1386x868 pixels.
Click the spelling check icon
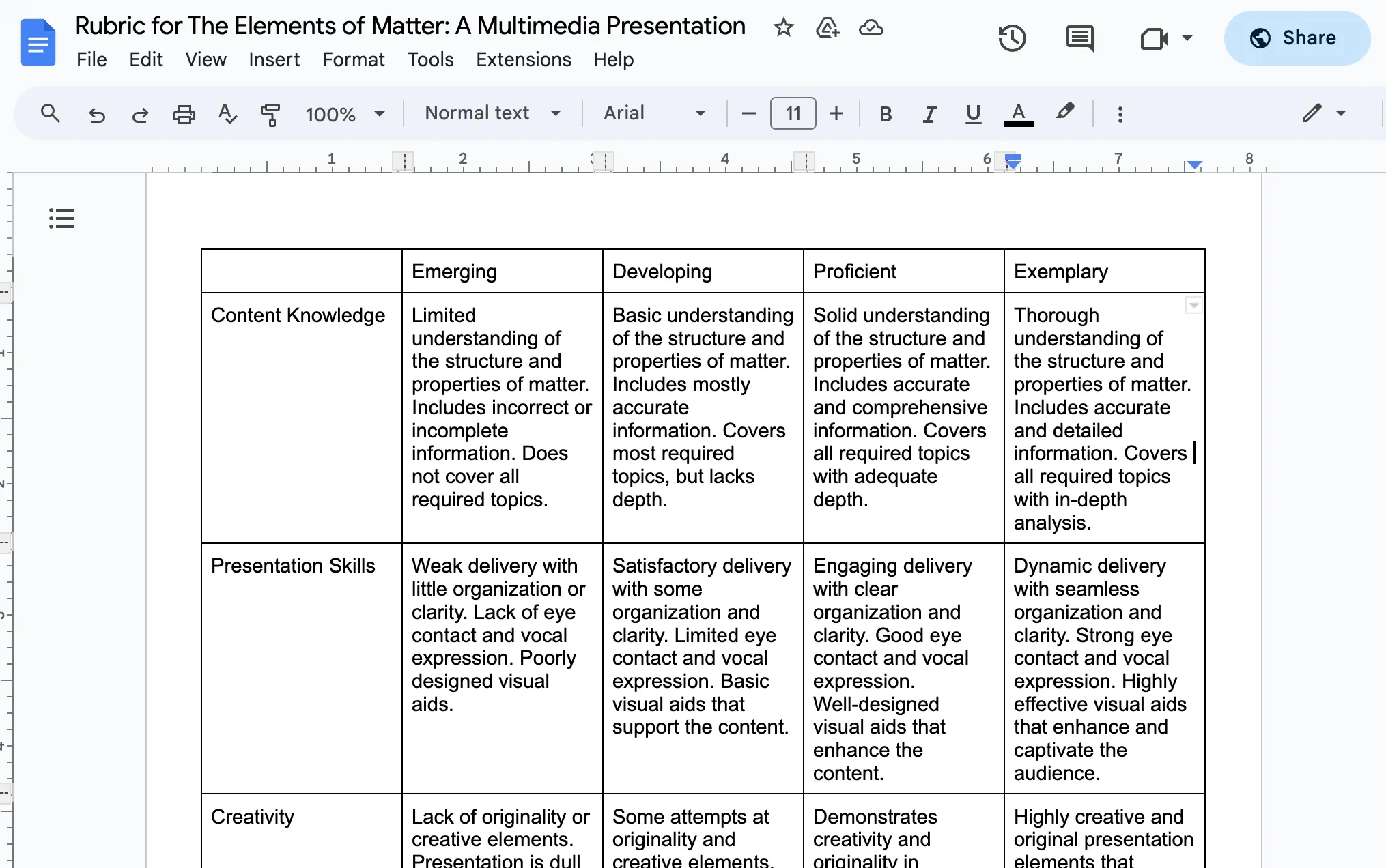pos(228,112)
